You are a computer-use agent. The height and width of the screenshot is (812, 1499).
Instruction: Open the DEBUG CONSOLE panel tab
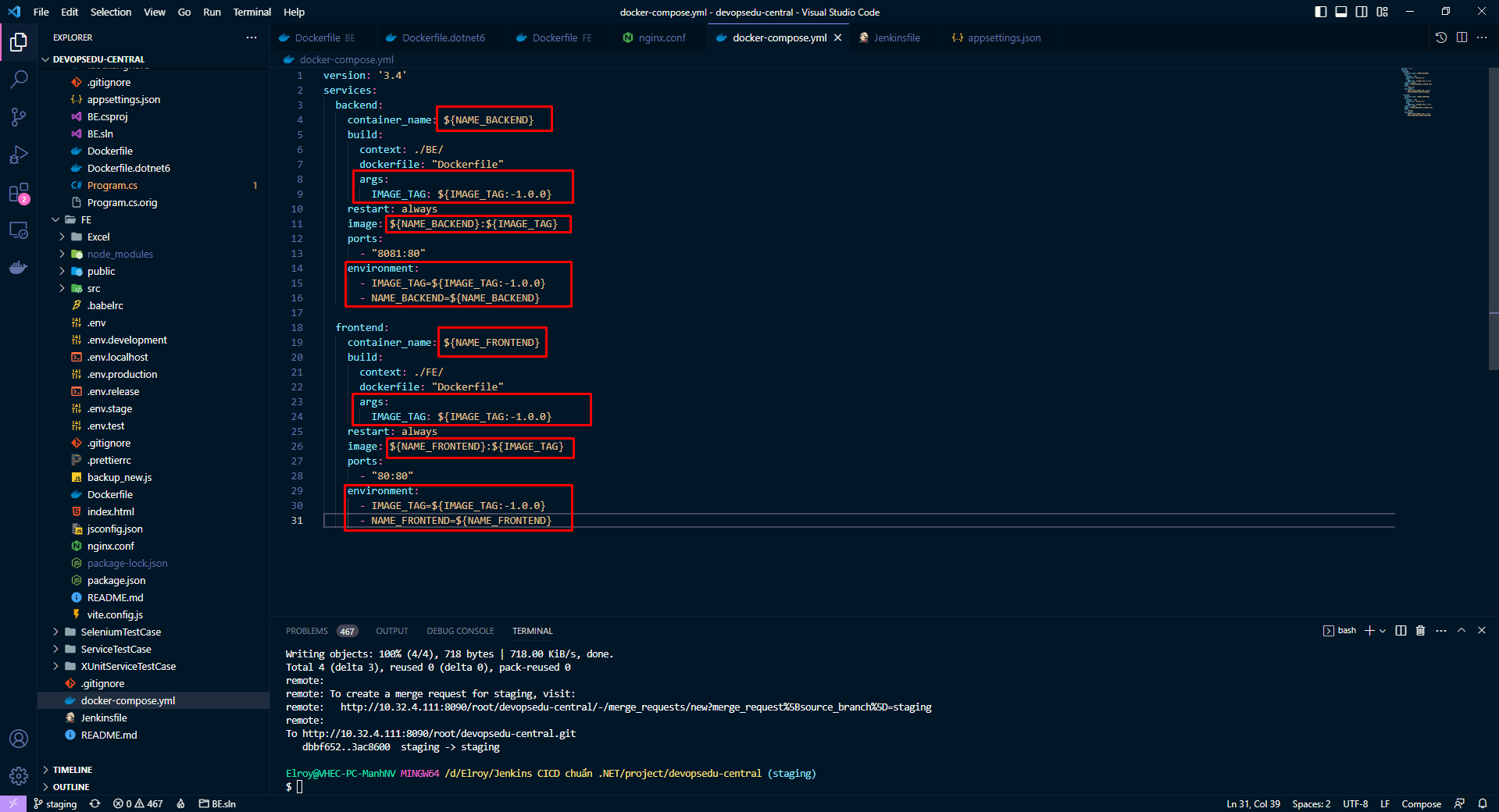pyautogui.click(x=460, y=631)
